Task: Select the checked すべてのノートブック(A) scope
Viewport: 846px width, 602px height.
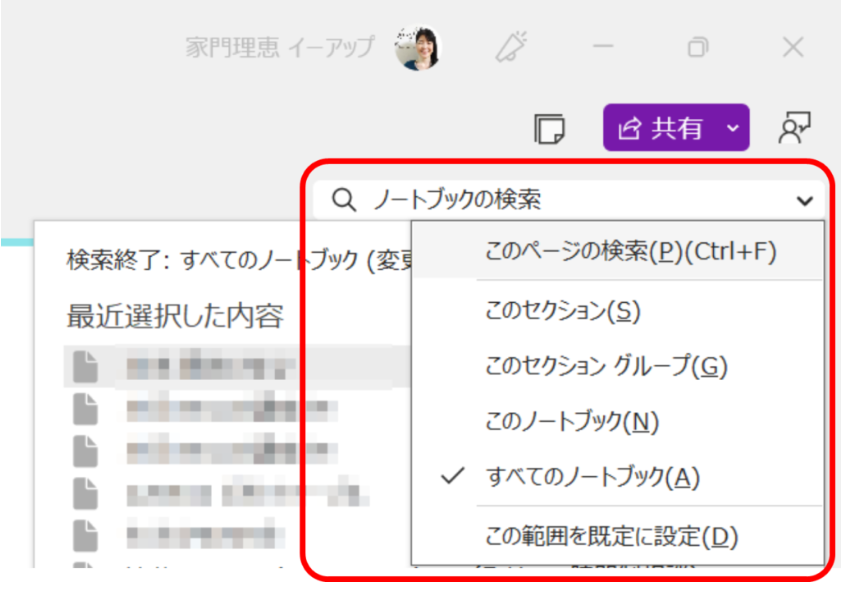Action: point(591,477)
